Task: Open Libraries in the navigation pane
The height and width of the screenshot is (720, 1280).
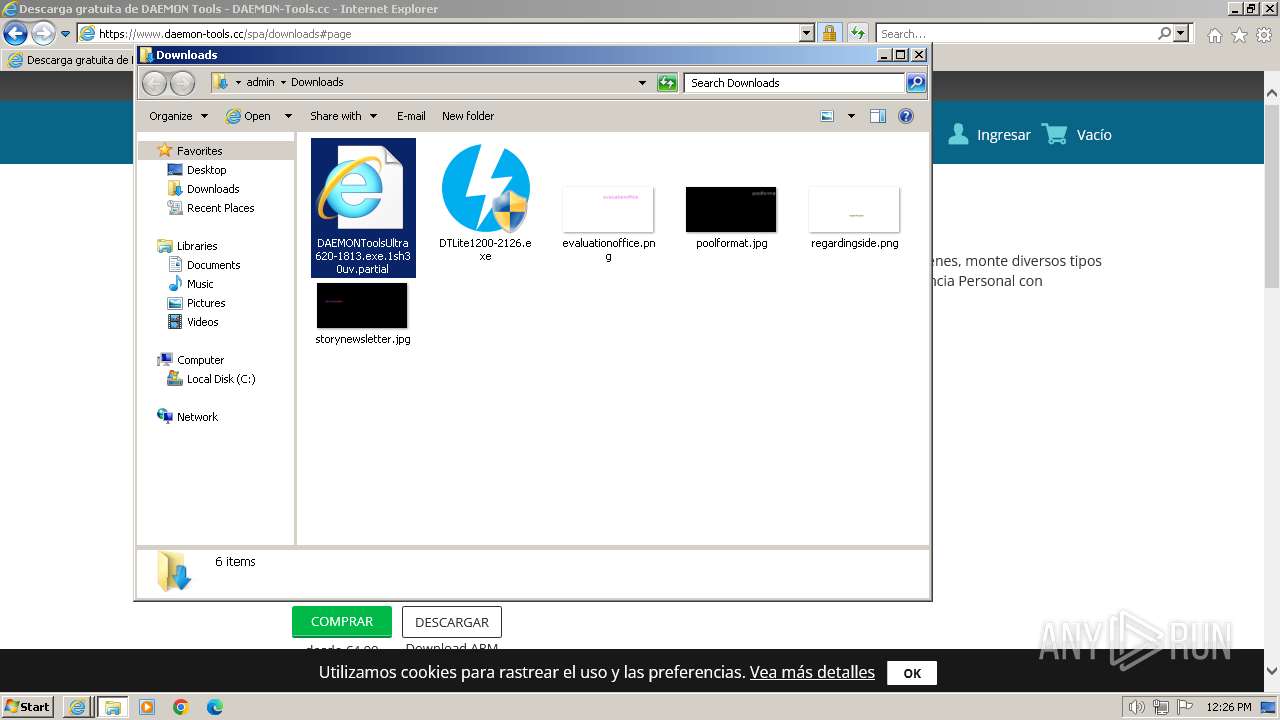Action: (x=197, y=246)
